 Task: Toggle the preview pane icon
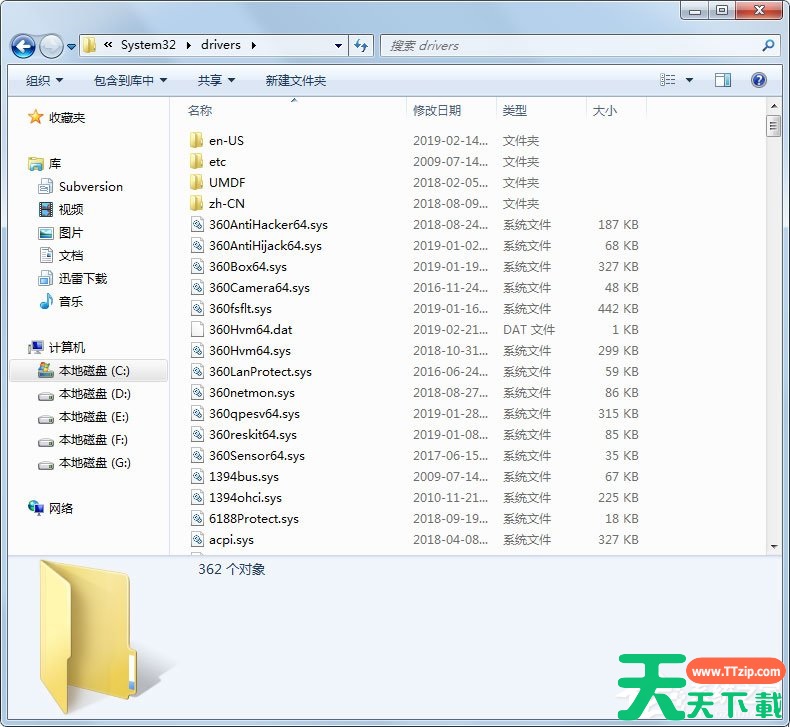point(722,80)
